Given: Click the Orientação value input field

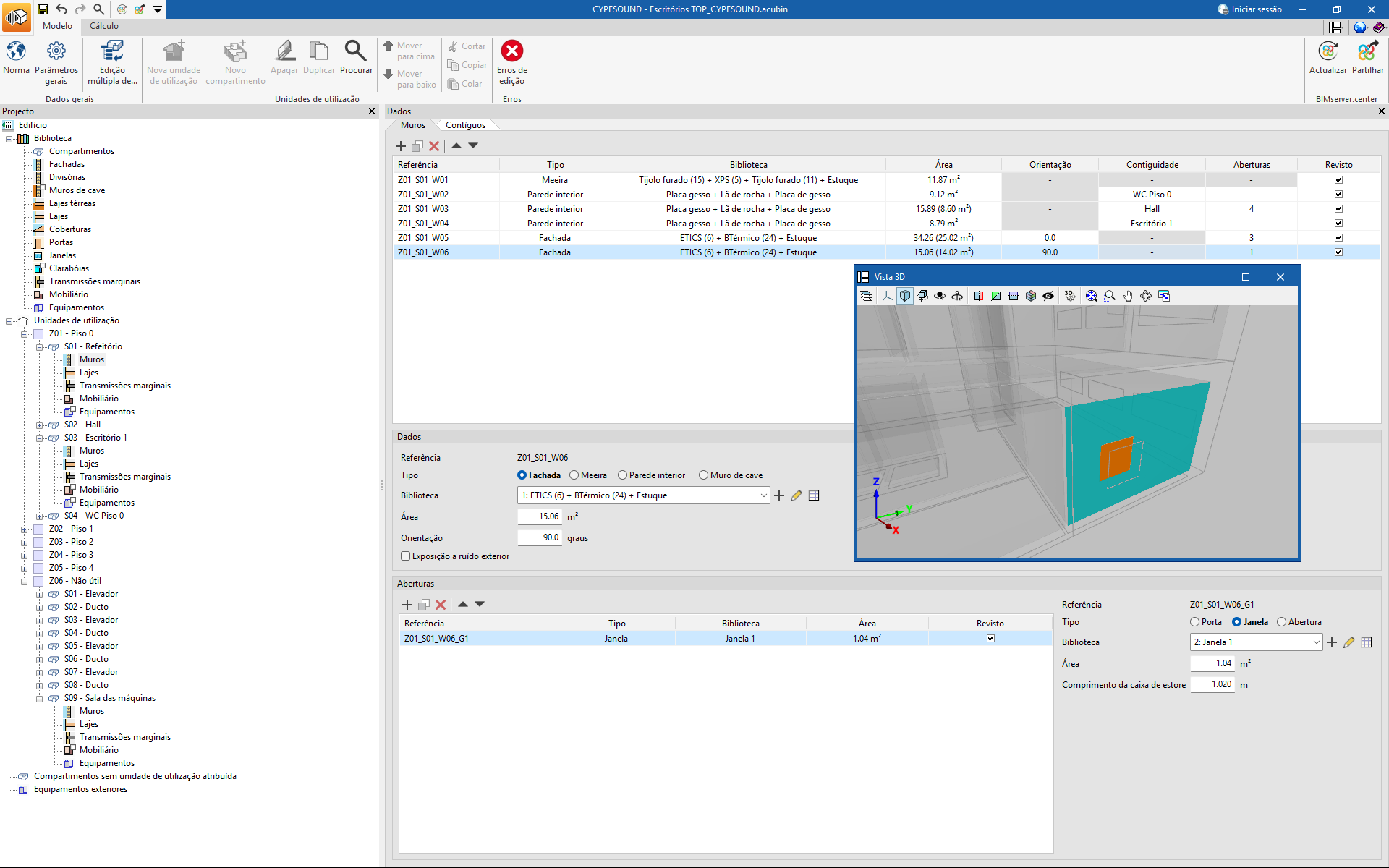Looking at the screenshot, I should click(x=540, y=538).
